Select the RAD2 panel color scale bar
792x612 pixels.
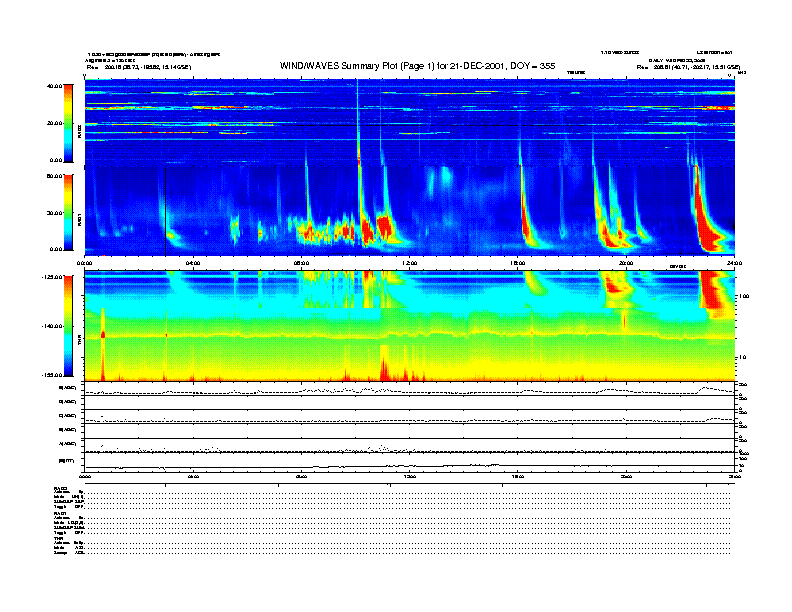(x=68, y=123)
